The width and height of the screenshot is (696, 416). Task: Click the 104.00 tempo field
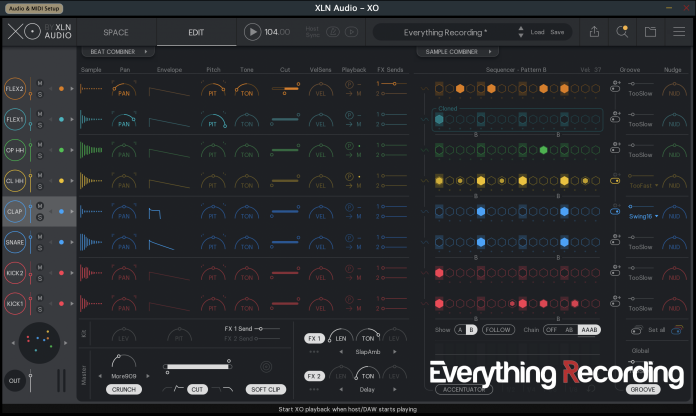point(277,32)
